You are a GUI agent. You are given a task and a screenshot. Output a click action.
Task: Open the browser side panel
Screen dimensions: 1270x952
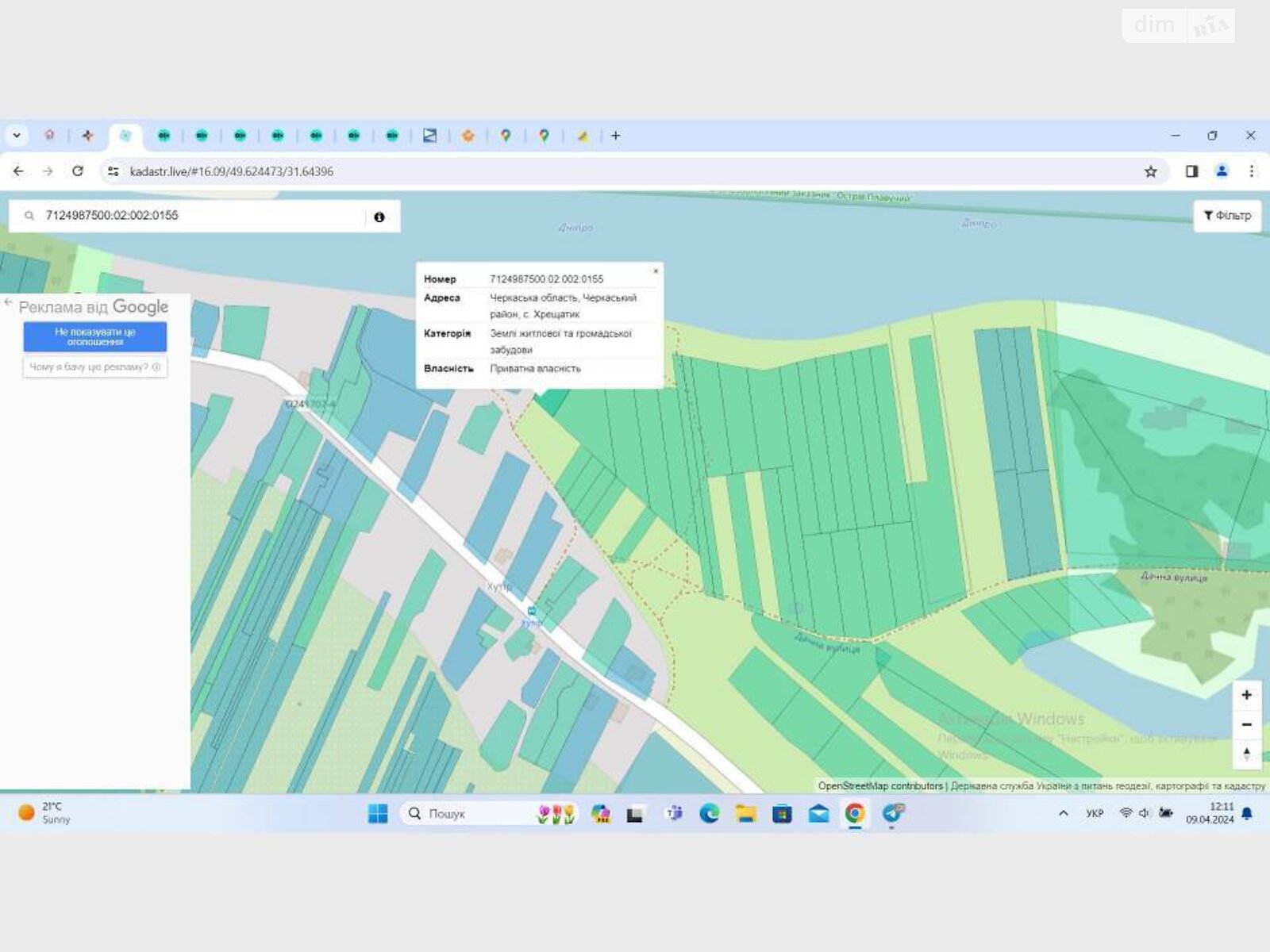[1191, 171]
